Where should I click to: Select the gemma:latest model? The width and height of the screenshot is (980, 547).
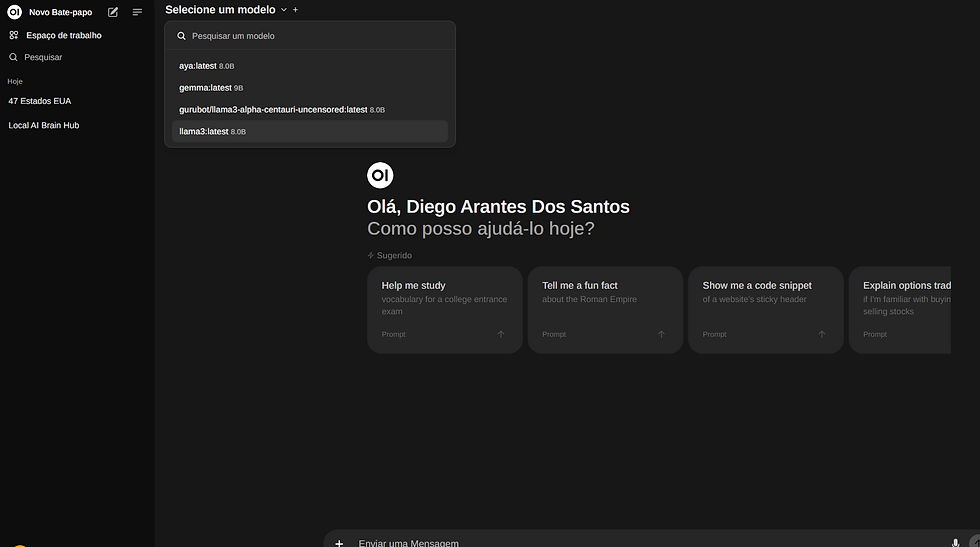click(310, 88)
